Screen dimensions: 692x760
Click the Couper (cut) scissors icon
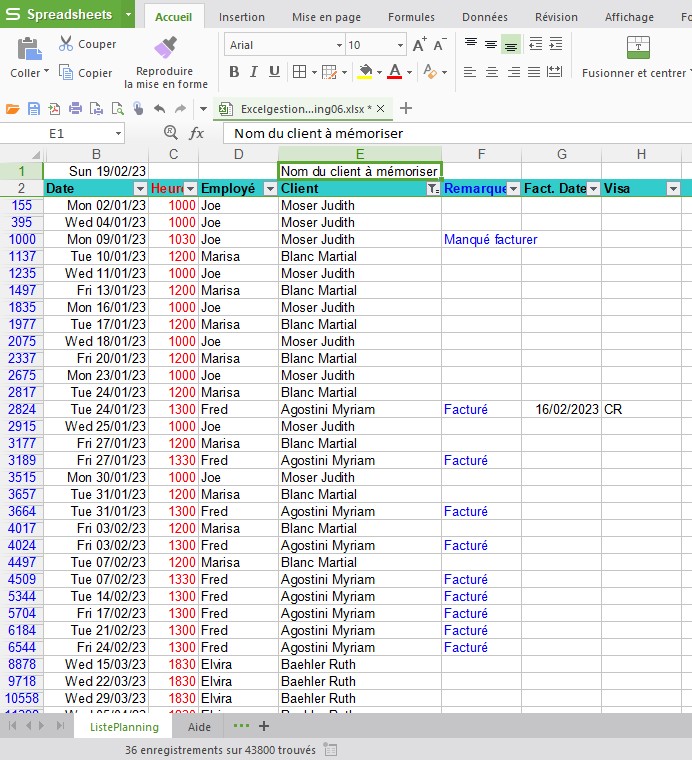pyautogui.click(x=66, y=44)
